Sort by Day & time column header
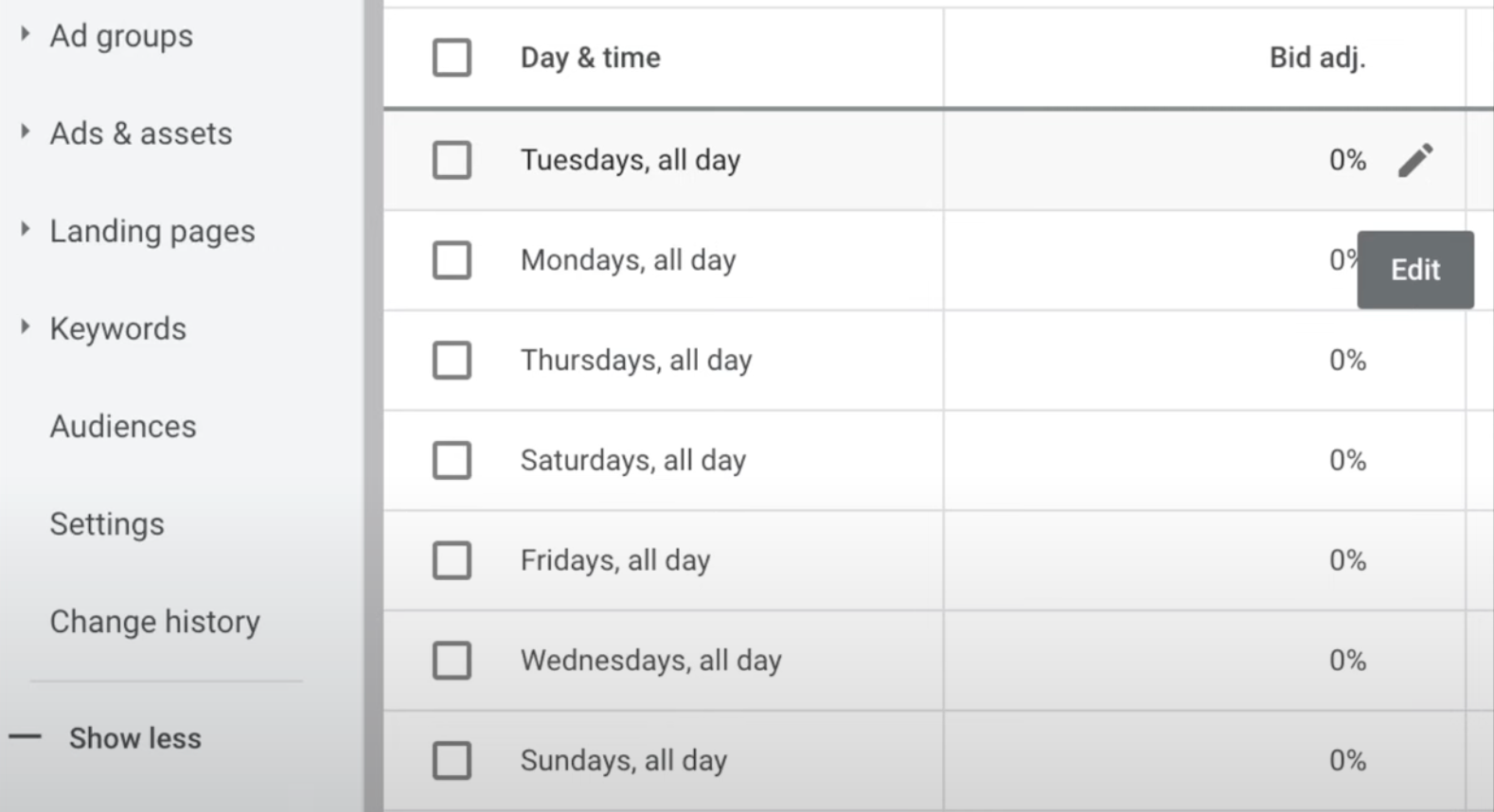1494x812 pixels. (590, 58)
